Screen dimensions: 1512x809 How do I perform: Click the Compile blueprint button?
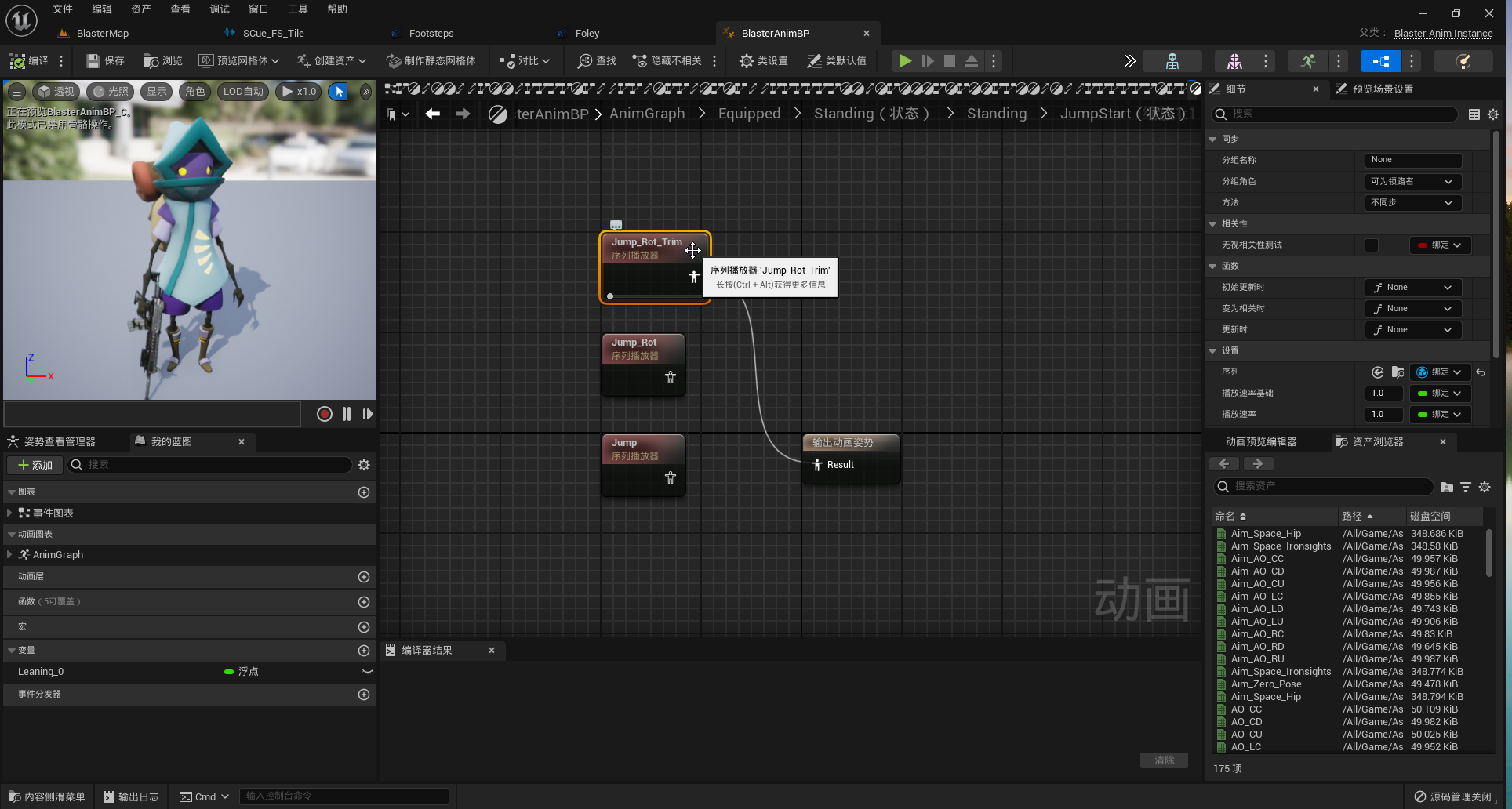pyautogui.click(x=29, y=60)
